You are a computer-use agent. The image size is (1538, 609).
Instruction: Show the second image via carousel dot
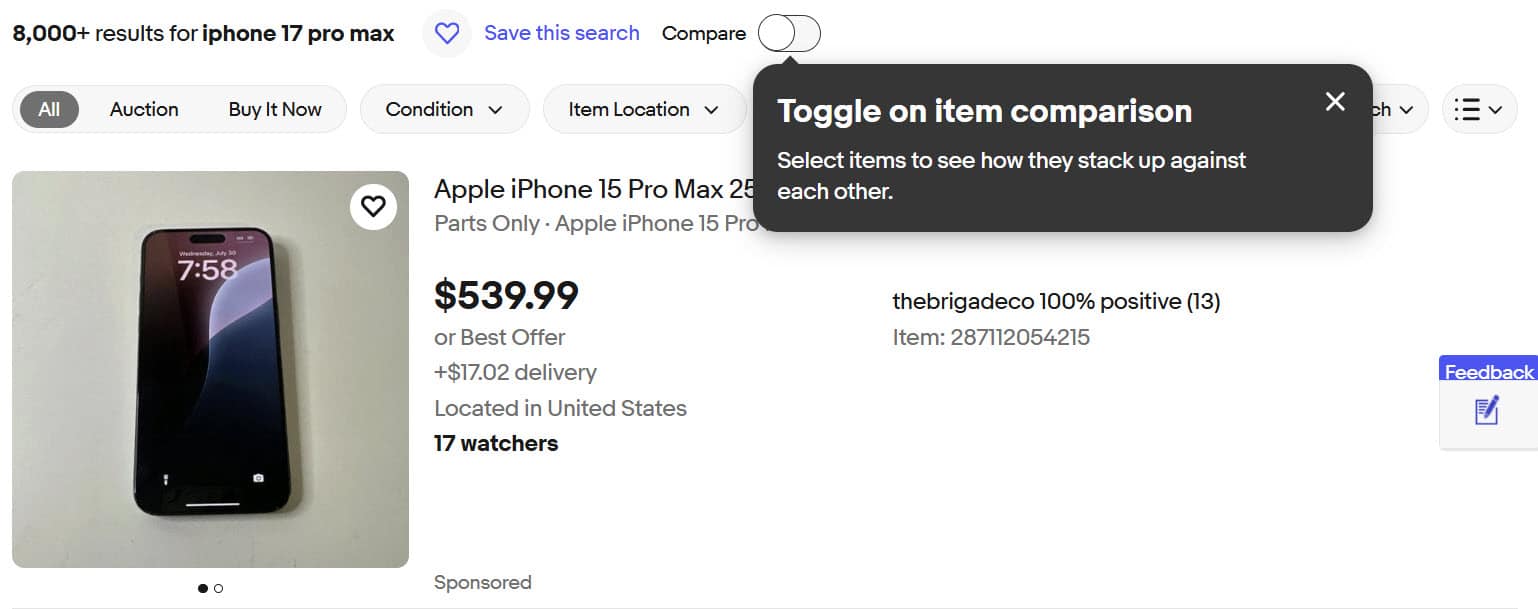click(x=219, y=588)
